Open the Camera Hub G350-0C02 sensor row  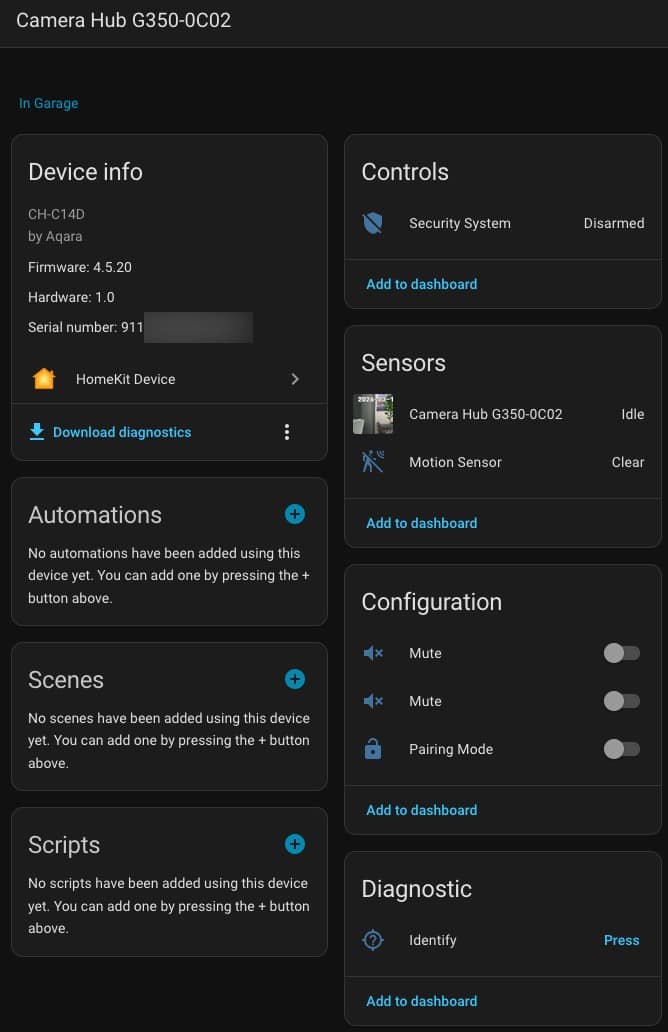[x=485, y=414]
